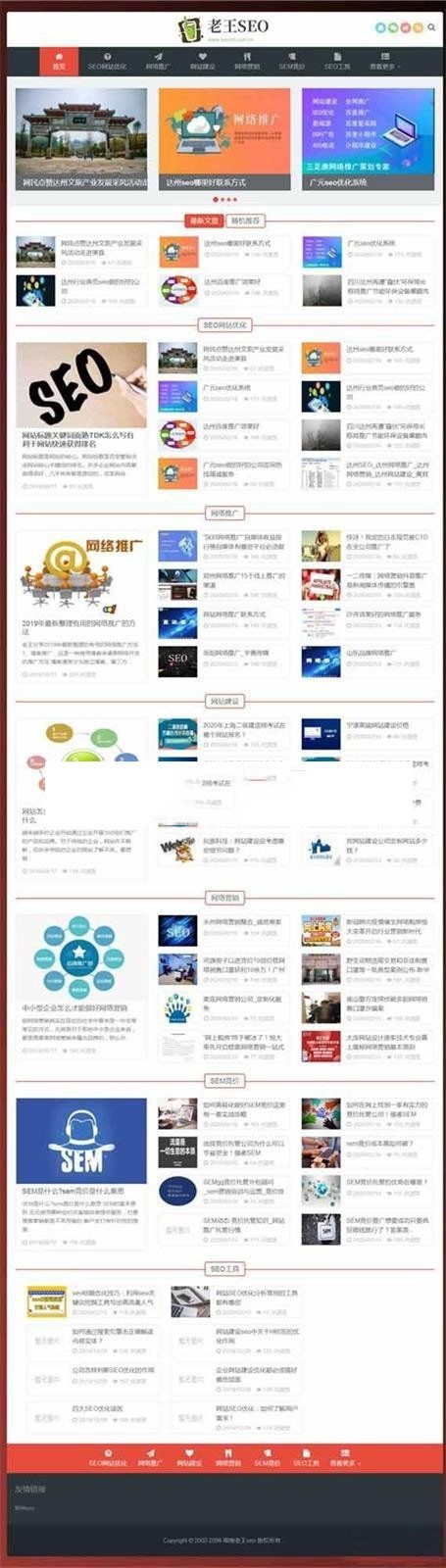The width and height of the screenshot is (446, 1568).
Task: Open article 中小型企业怎么才能做好网络营销
Action: [x=74, y=1007]
